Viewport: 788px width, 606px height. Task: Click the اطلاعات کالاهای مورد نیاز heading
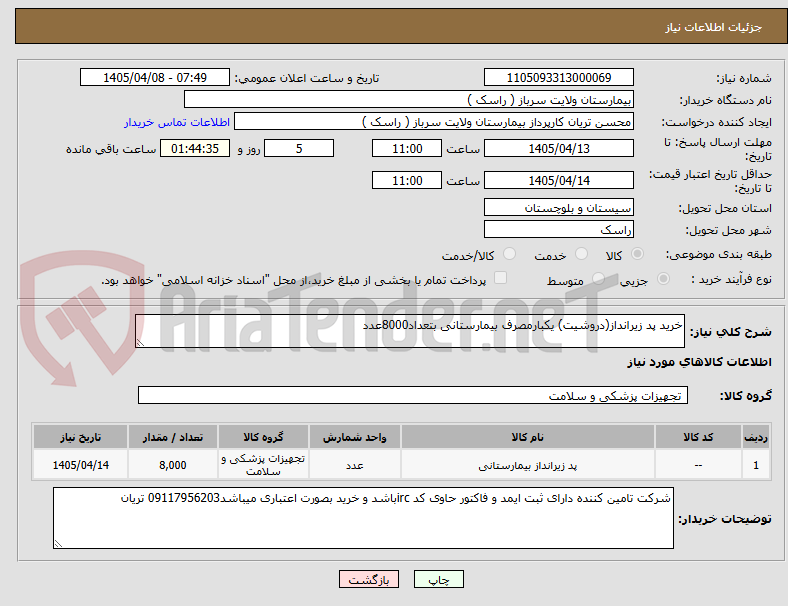point(699,362)
